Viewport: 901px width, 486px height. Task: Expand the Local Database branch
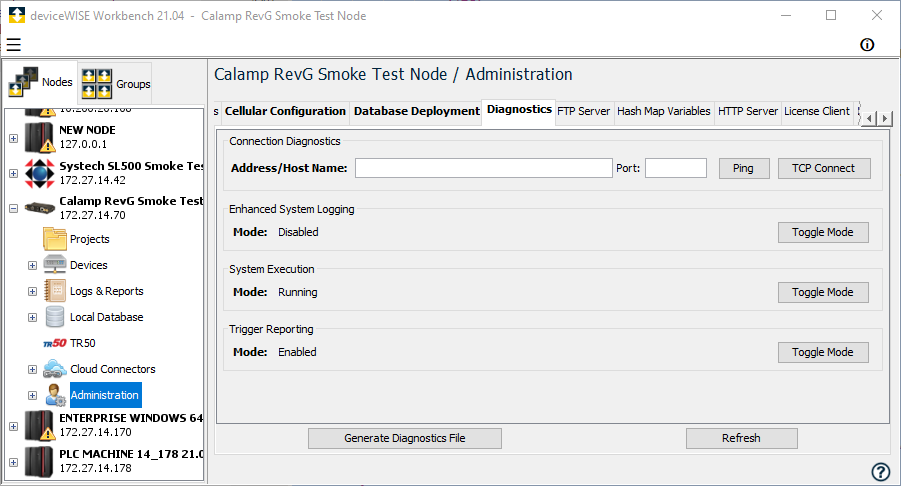pyautogui.click(x=32, y=318)
